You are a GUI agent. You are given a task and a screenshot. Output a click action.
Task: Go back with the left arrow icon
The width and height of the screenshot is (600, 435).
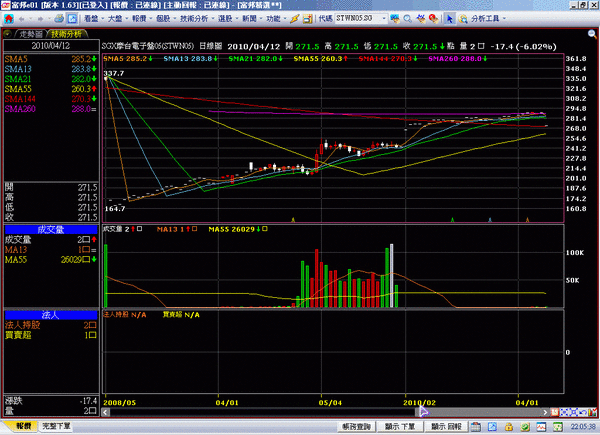(x=22, y=19)
